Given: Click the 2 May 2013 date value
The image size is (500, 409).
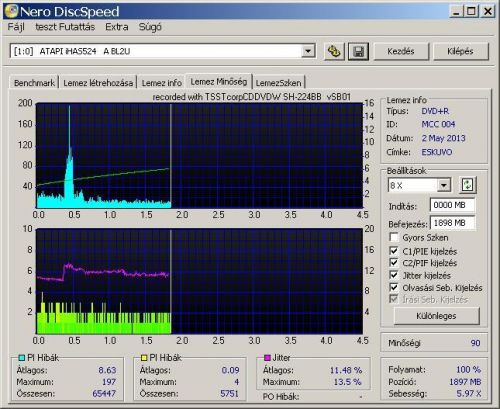Looking at the screenshot, I should coord(443,138).
